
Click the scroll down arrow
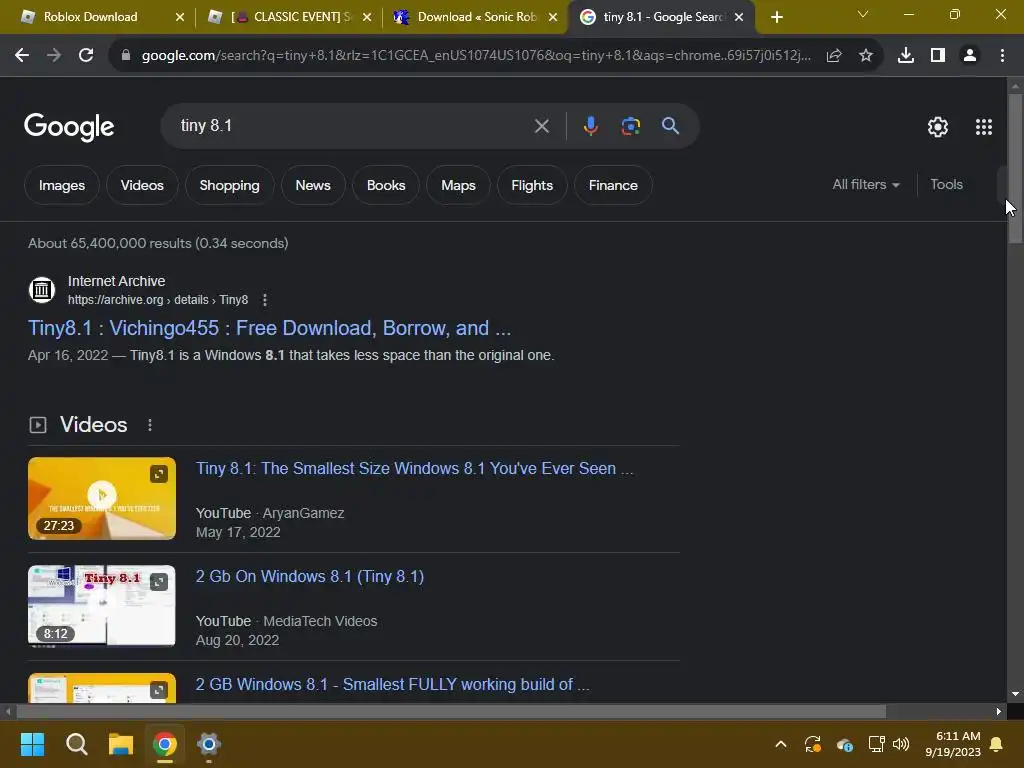1015,694
